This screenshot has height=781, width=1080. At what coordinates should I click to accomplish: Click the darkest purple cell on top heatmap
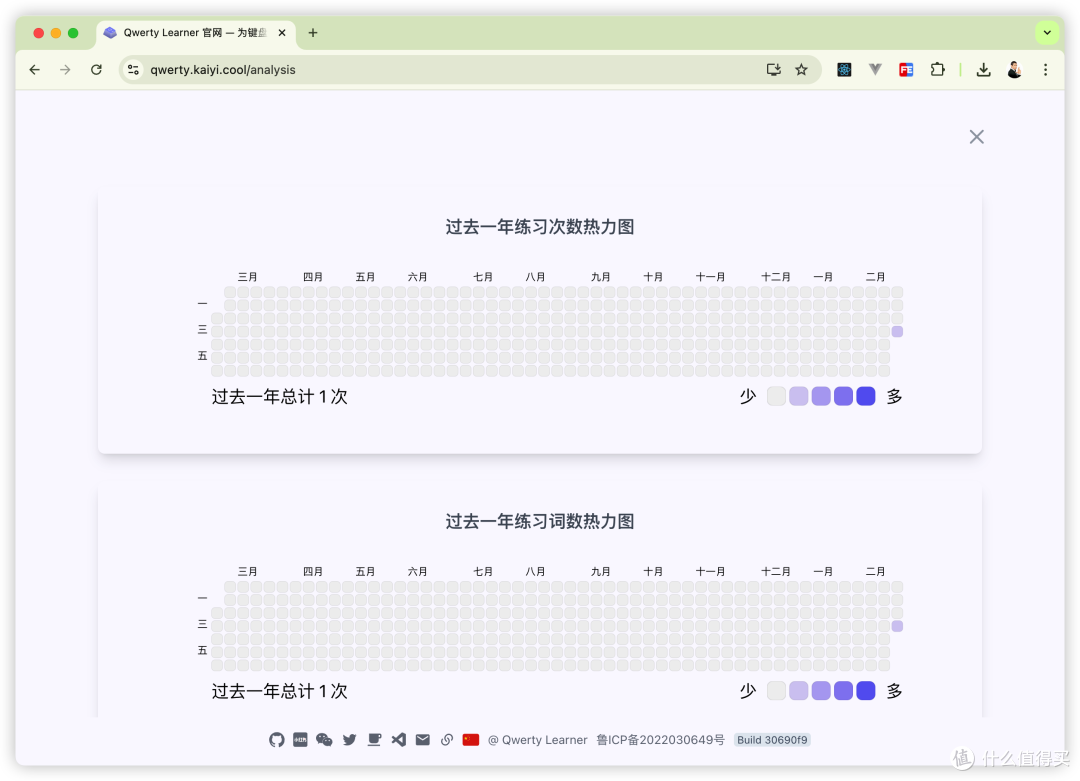pos(897,330)
